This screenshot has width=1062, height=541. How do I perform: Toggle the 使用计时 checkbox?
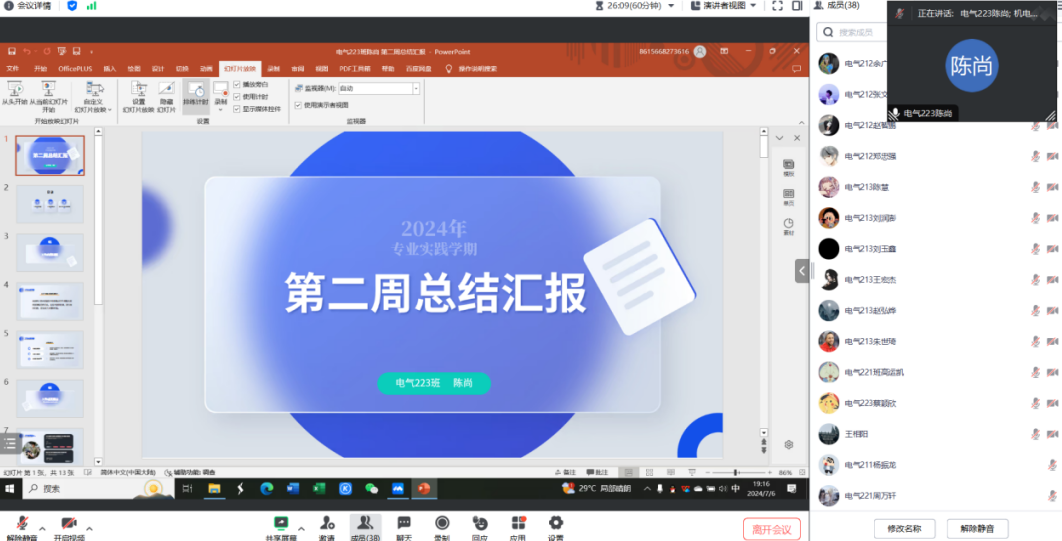click(x=237, y=97)
